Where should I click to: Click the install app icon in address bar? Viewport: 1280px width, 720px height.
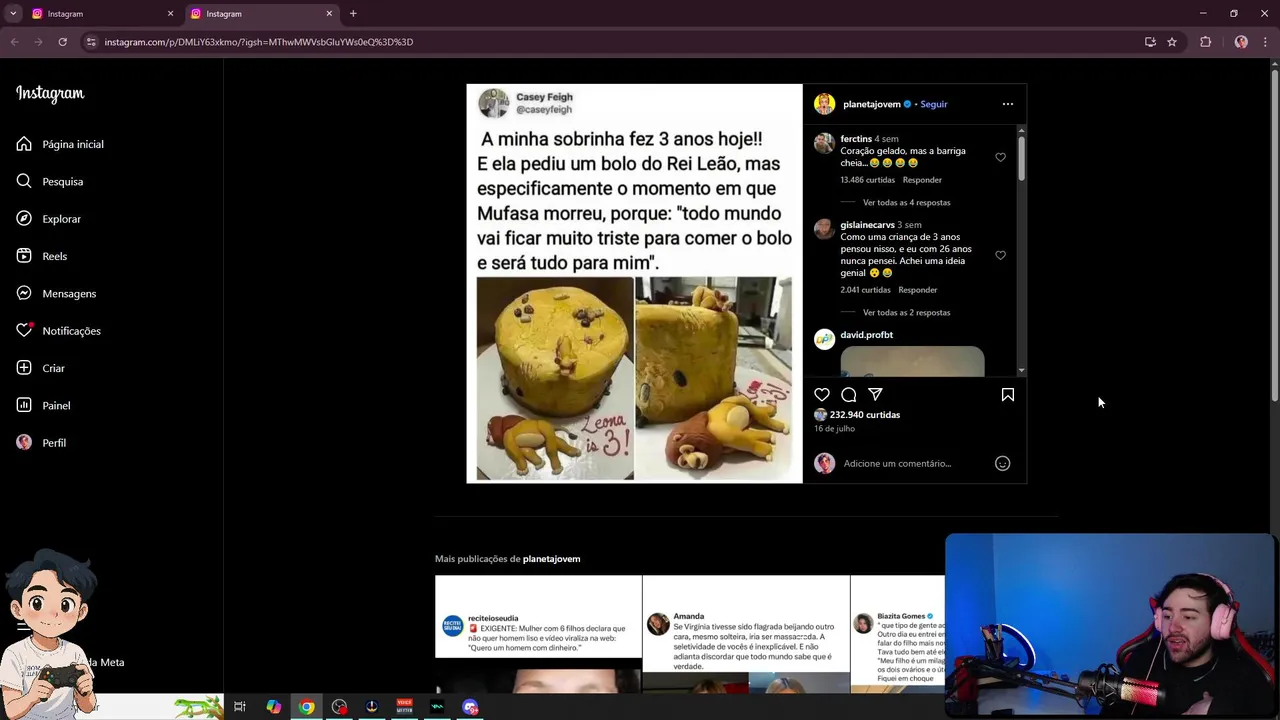[x=1150, y=42]
